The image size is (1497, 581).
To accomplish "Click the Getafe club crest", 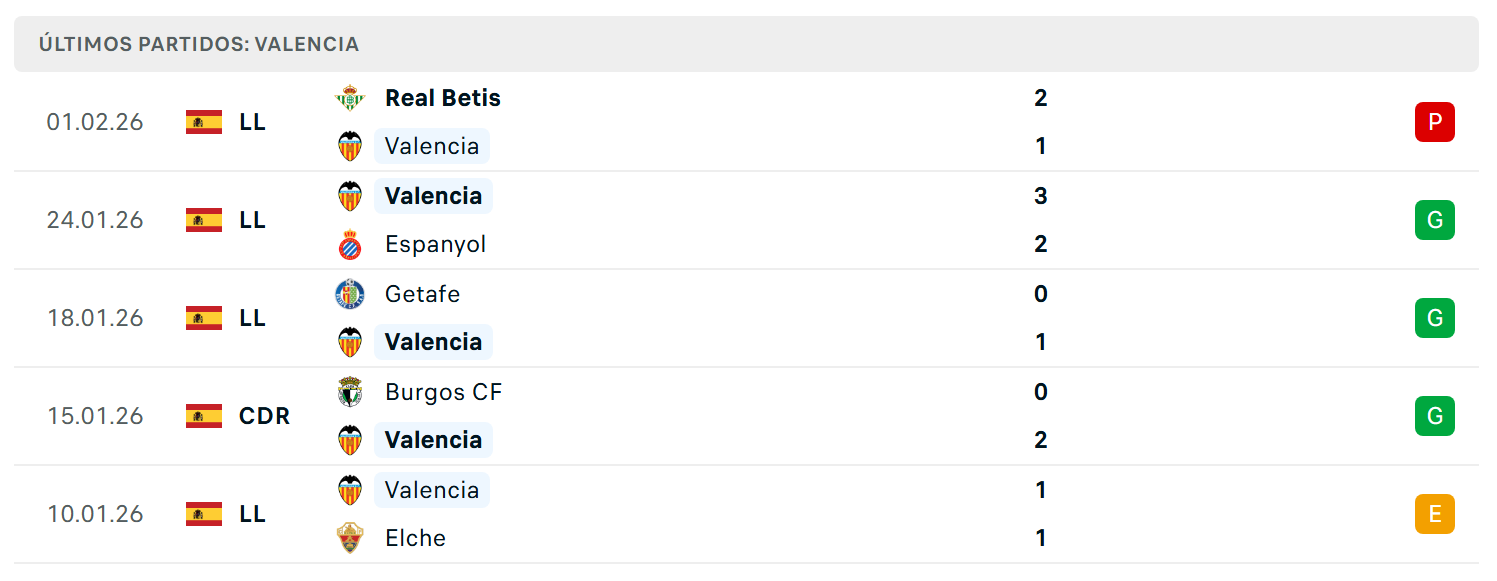I will point(350,294).
